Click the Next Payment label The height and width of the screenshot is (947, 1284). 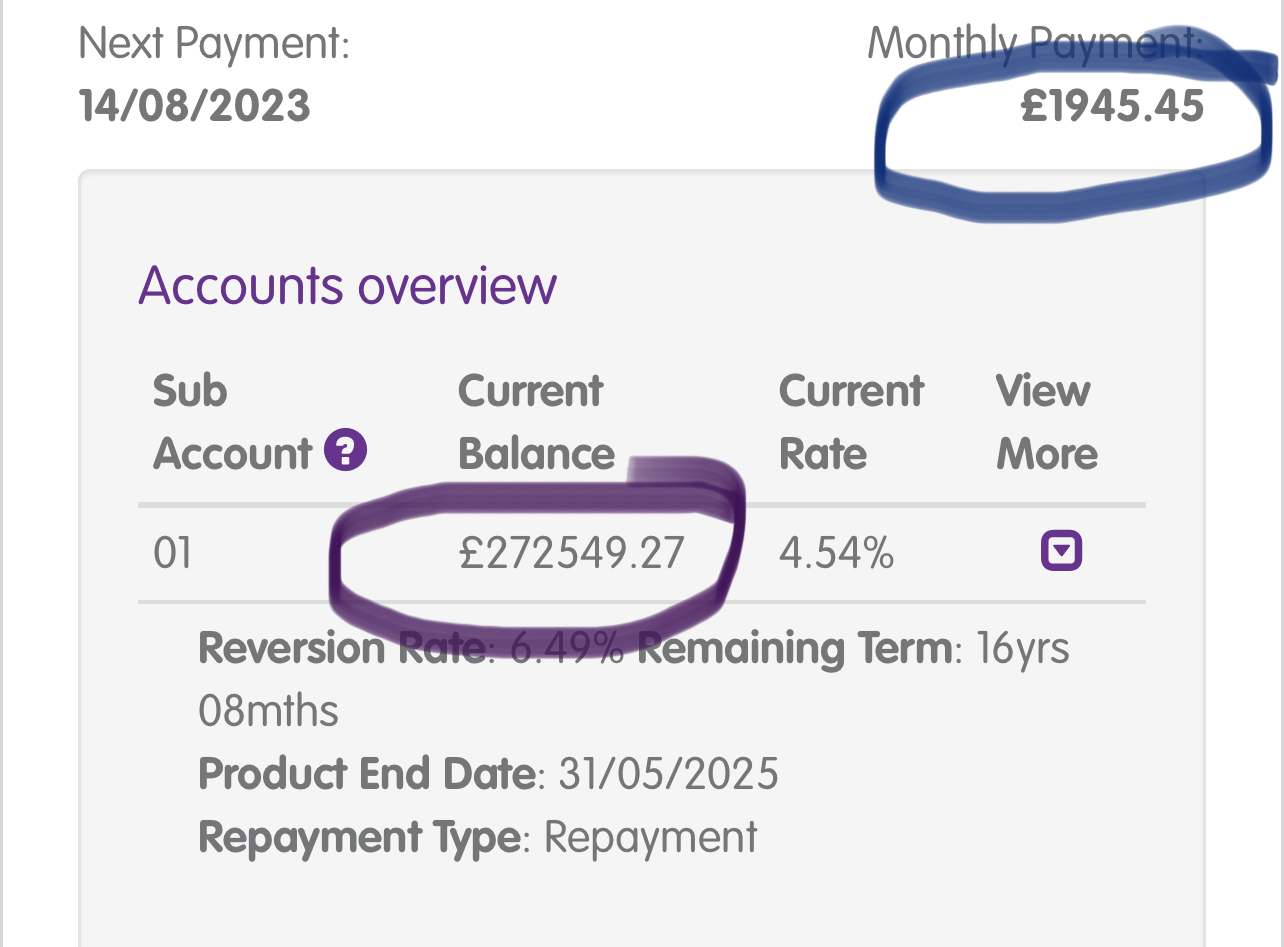214,45
